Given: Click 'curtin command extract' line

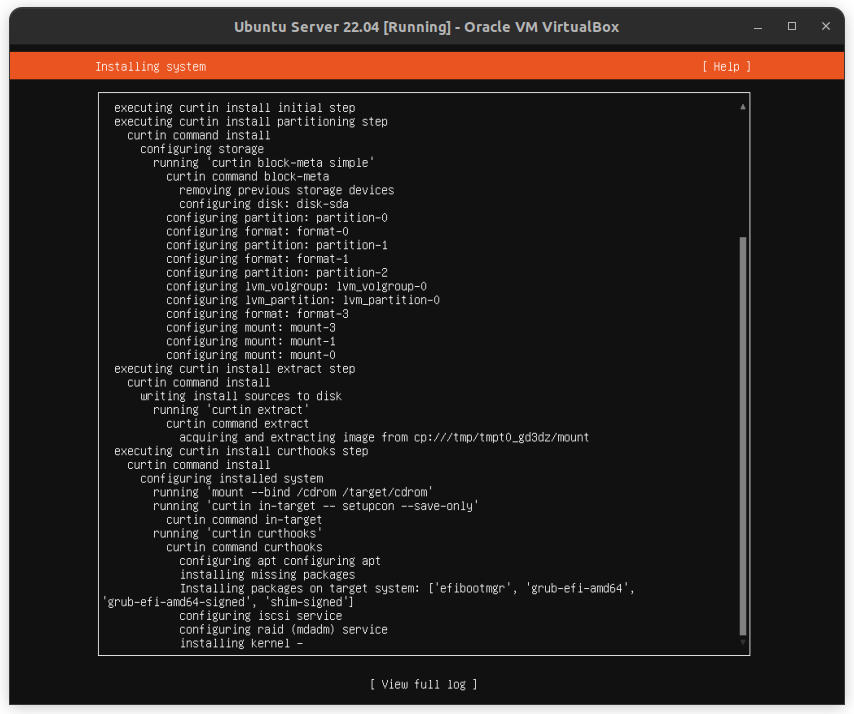Looking at the screenshot, I should [x=237, y=424].
